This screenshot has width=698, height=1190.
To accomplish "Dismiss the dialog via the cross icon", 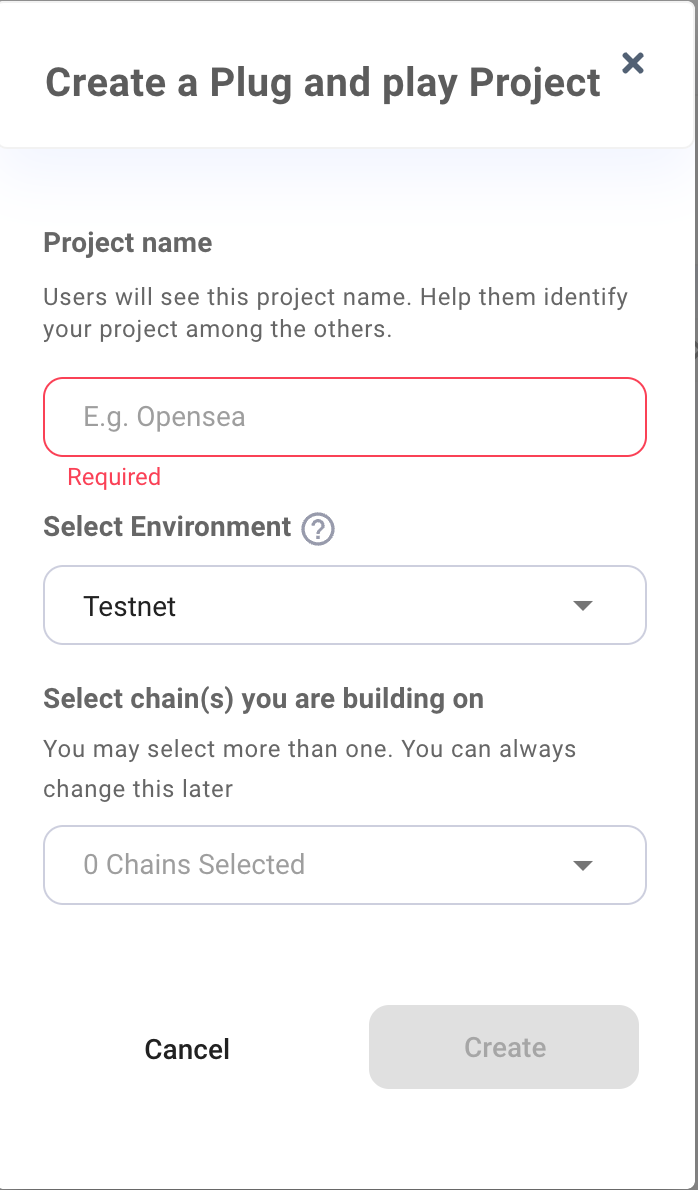I will (632, 63).
